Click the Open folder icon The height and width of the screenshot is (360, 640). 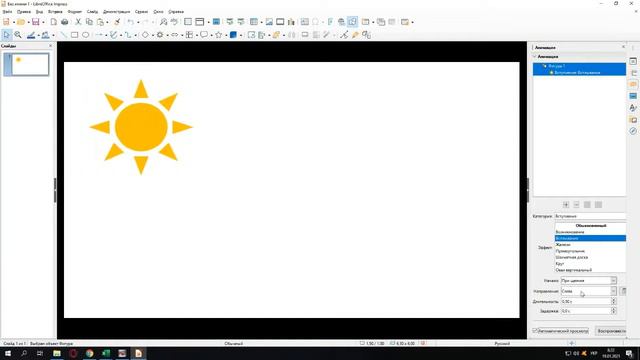pyautogui.click(x=21, y=22)
